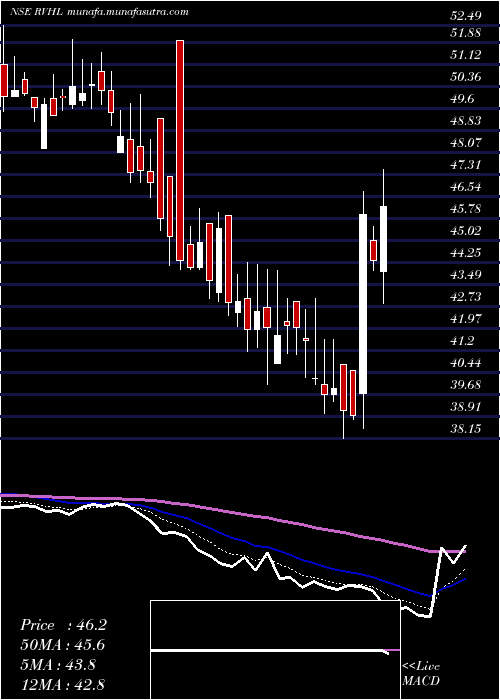
Task: Click the '<<Live MACD' label
Action: [x=421, y=674]
